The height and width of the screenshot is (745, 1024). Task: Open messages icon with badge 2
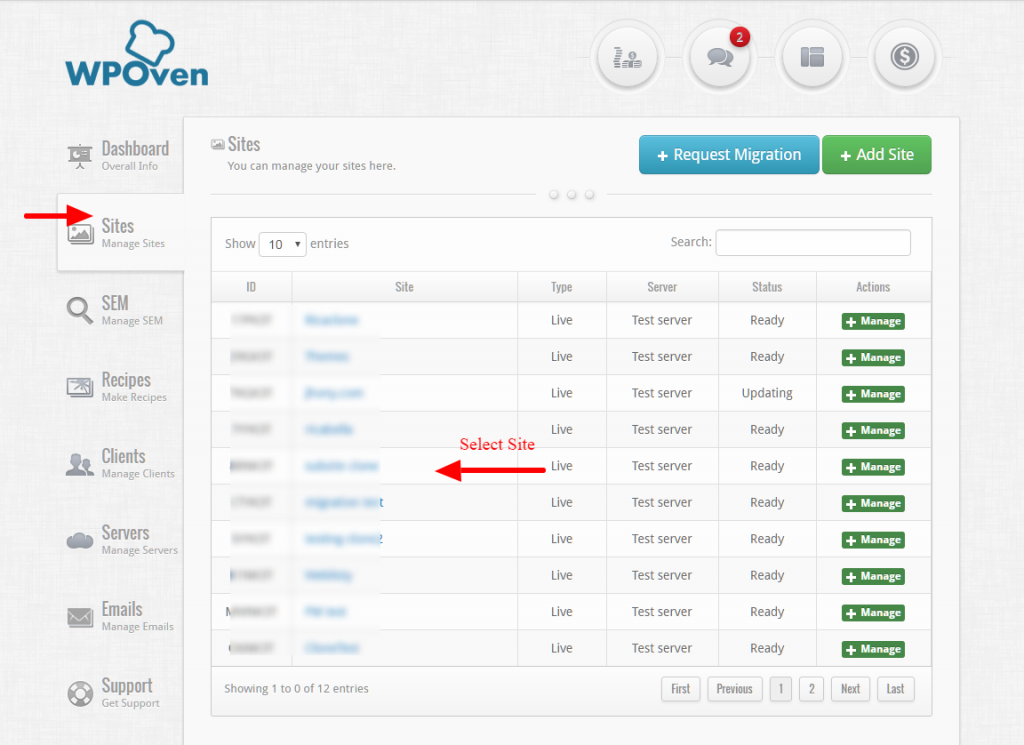[720, 57]
